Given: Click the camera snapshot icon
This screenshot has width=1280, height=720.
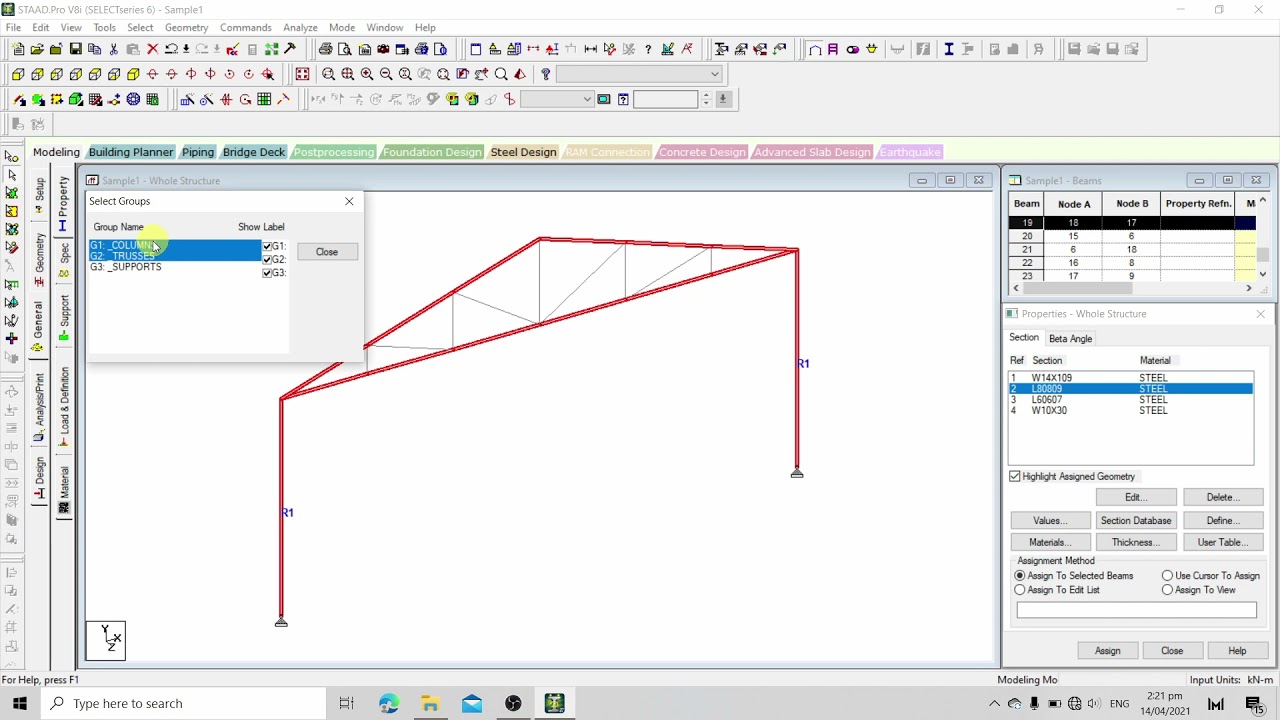Looking at the screenshot, I should tap(383, 49).
